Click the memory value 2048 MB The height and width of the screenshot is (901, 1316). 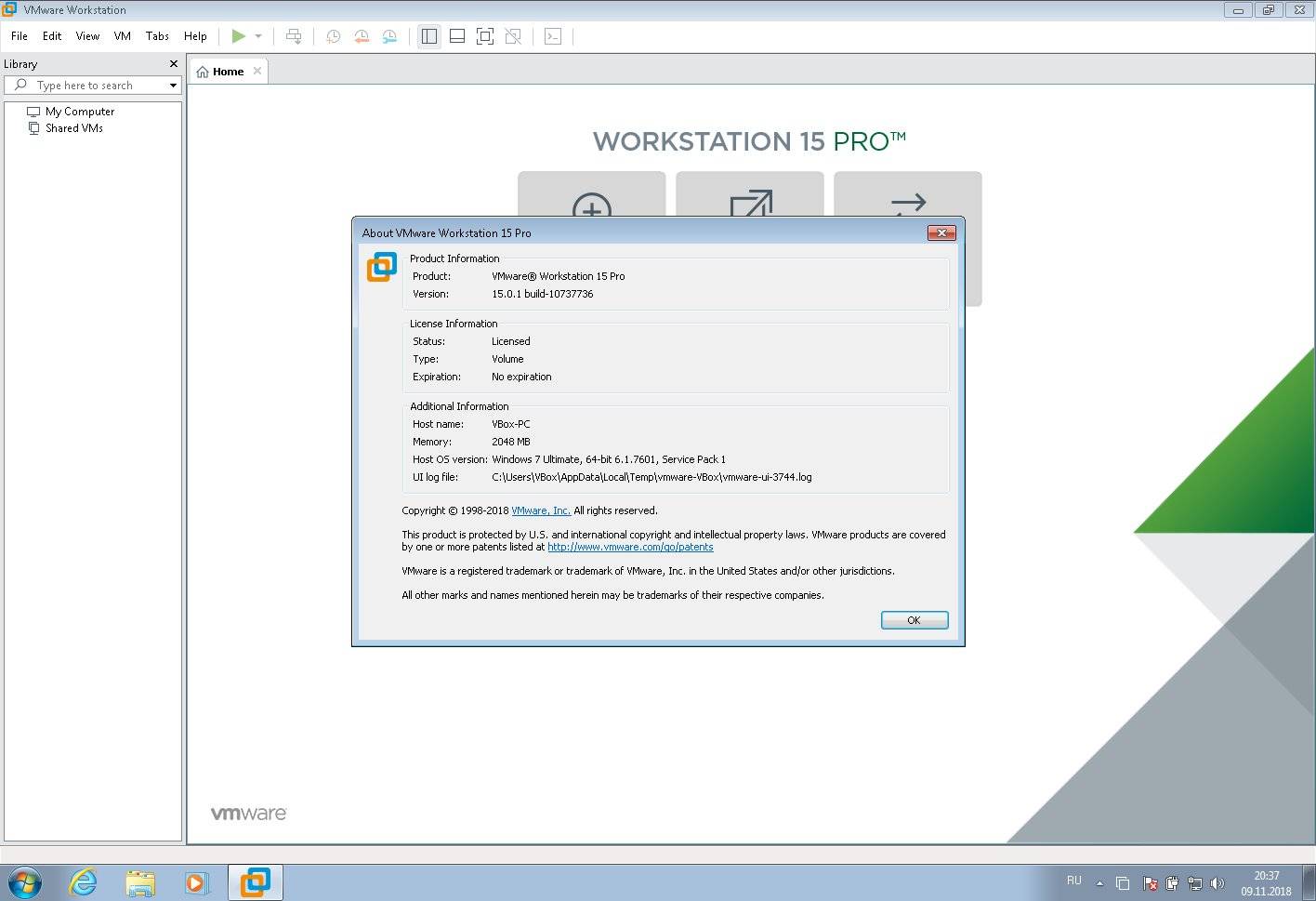511,442
